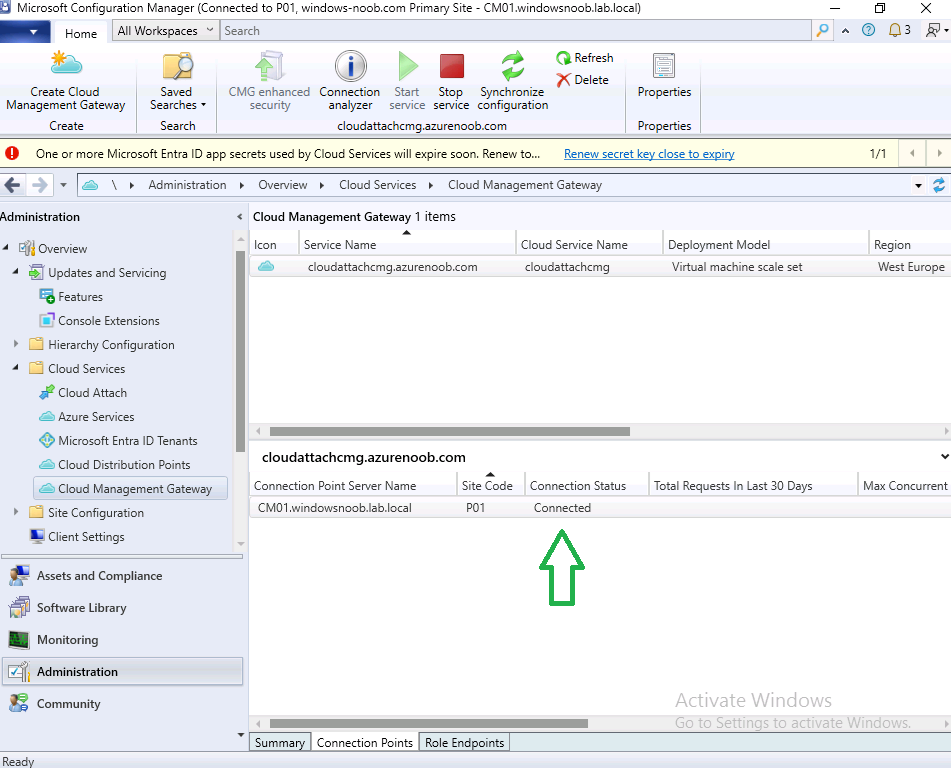This screenshot has height=768, width=951.
Task: Open the Saved Searches dropdown
Action: 177,82
